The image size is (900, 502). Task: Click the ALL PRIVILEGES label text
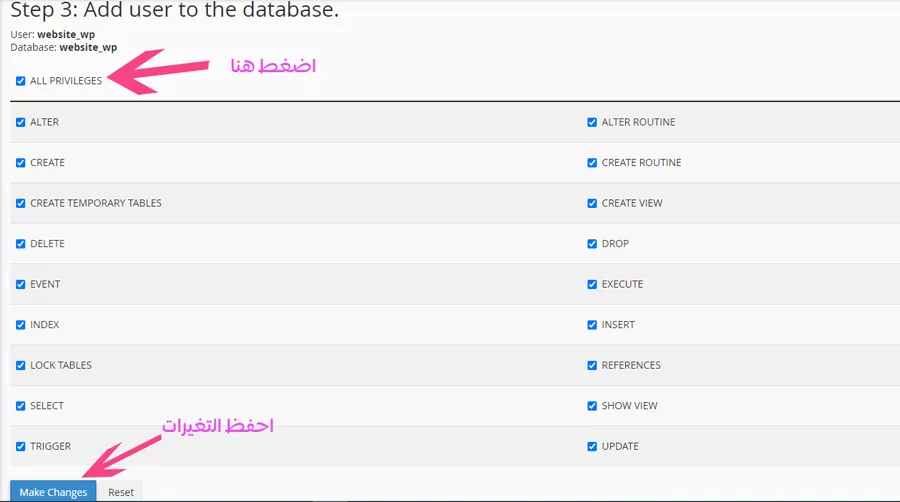tap(66, 81)
